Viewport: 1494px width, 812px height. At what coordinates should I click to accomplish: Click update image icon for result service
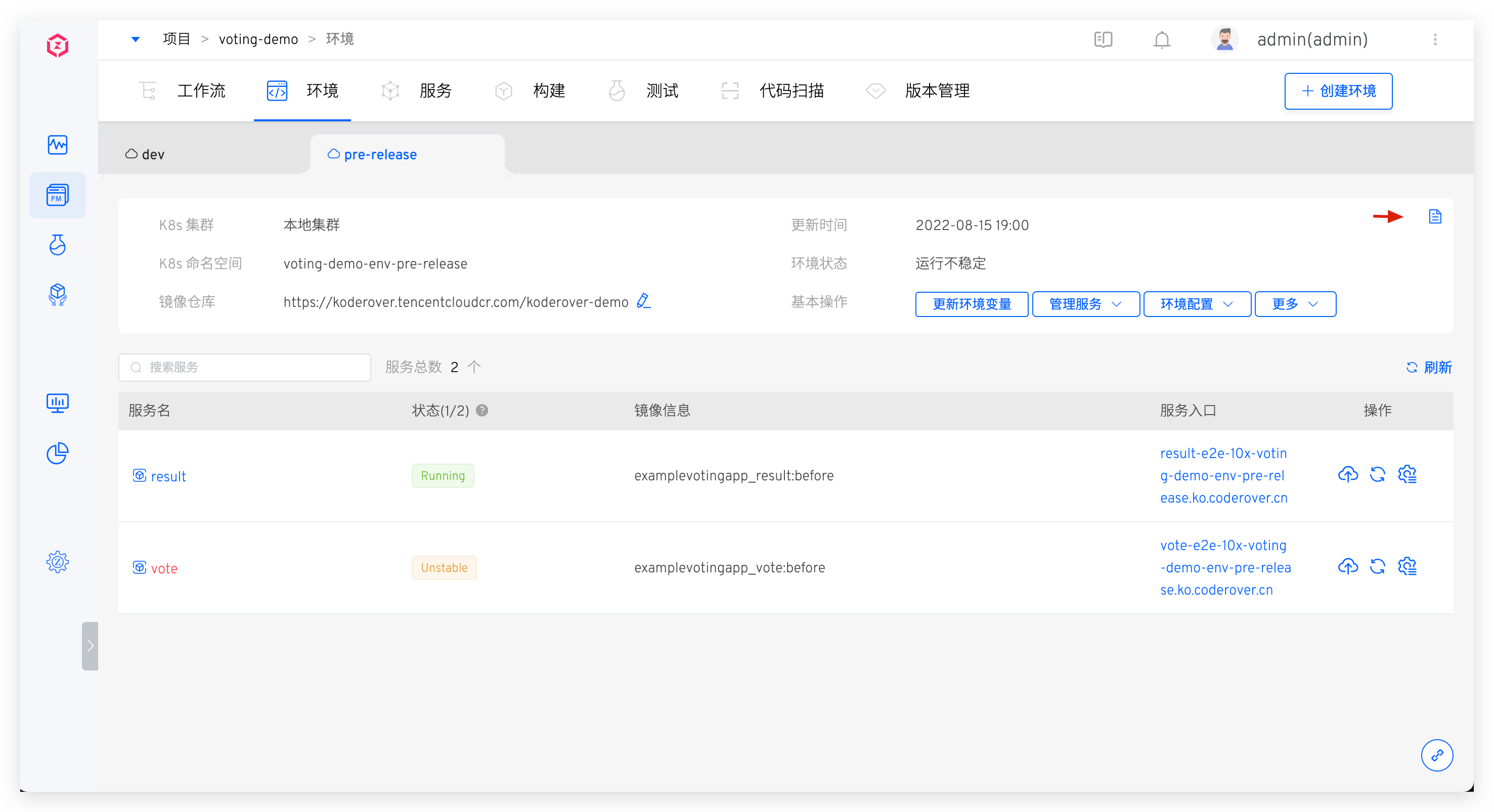1347,474
